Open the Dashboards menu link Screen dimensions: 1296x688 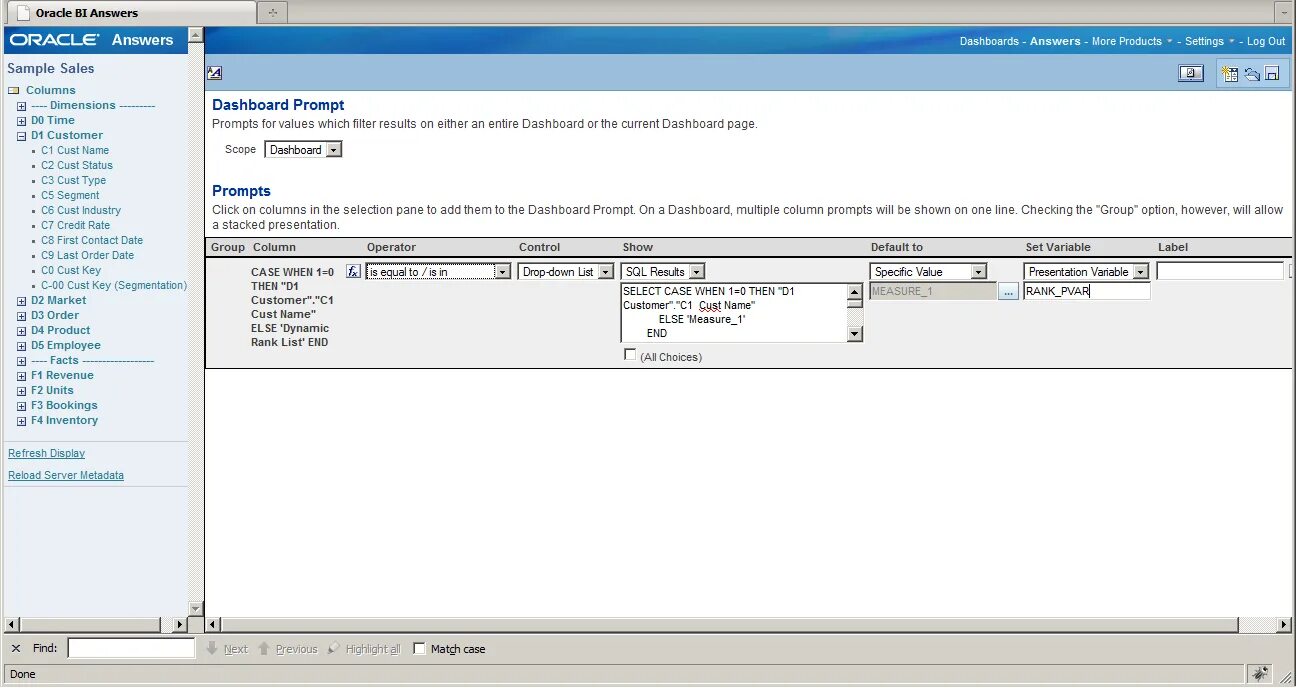[989, 41]
